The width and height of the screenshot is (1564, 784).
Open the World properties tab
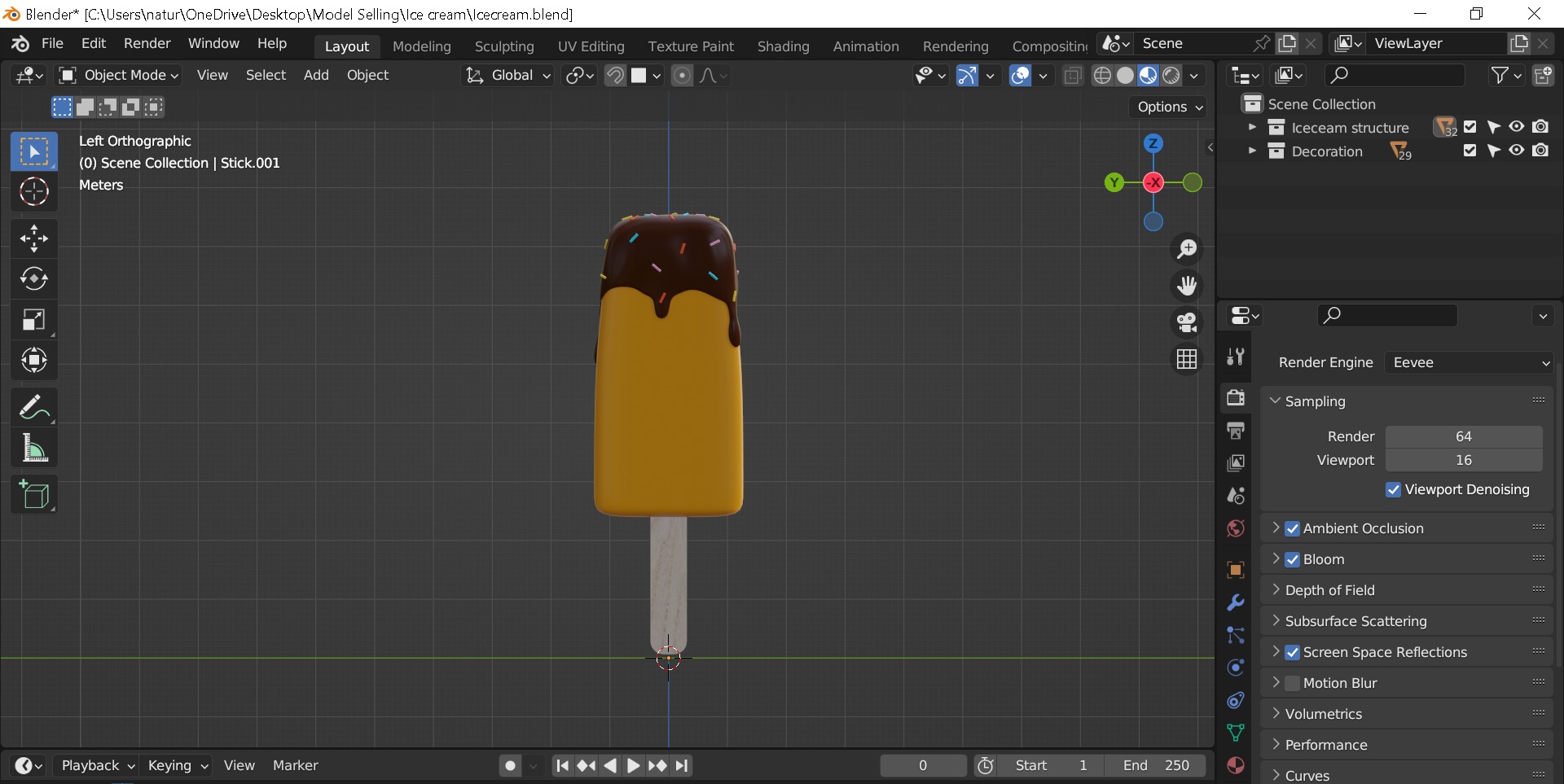[x=1236, y=528]
